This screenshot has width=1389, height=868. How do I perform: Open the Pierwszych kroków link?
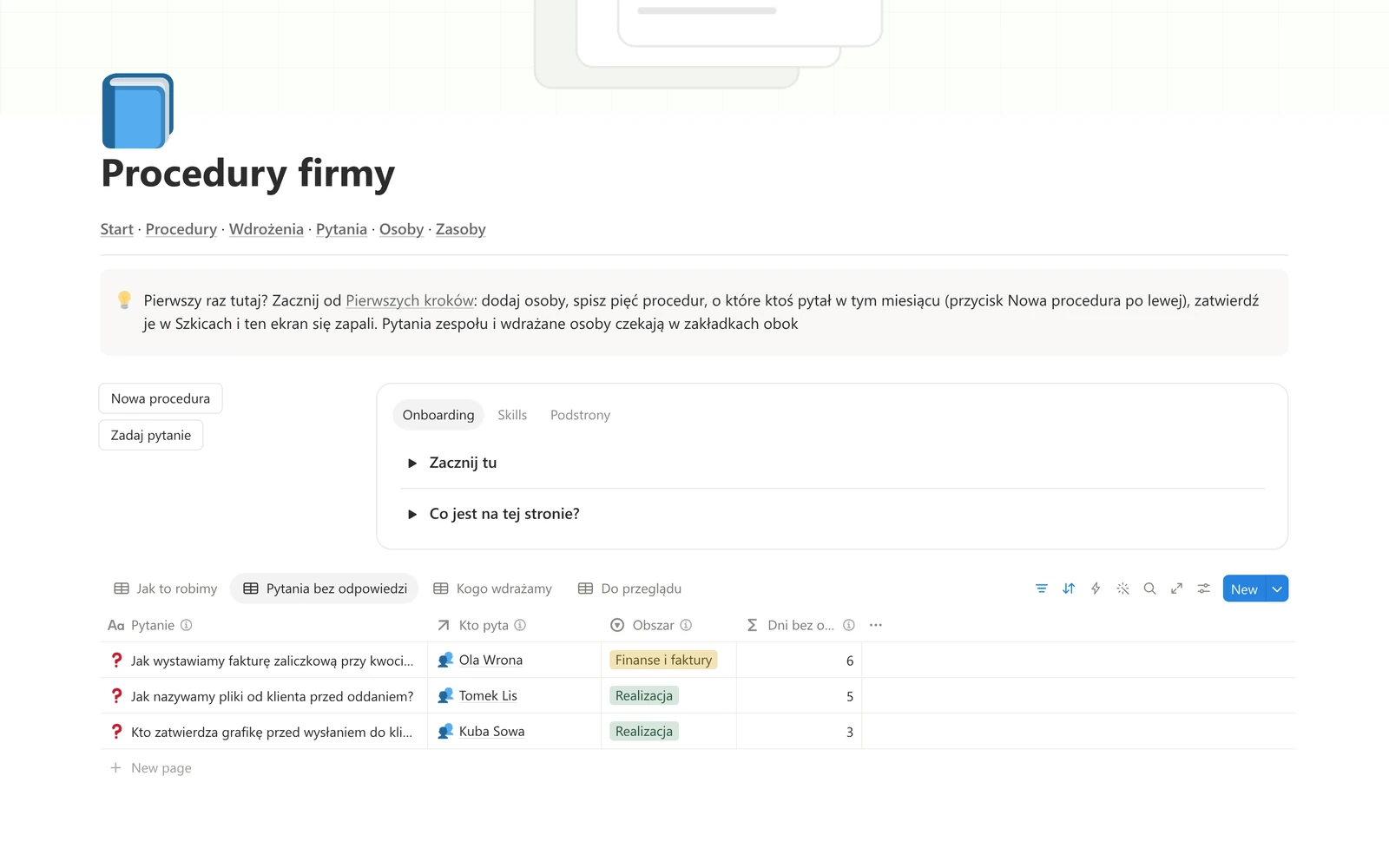[410, 300]
